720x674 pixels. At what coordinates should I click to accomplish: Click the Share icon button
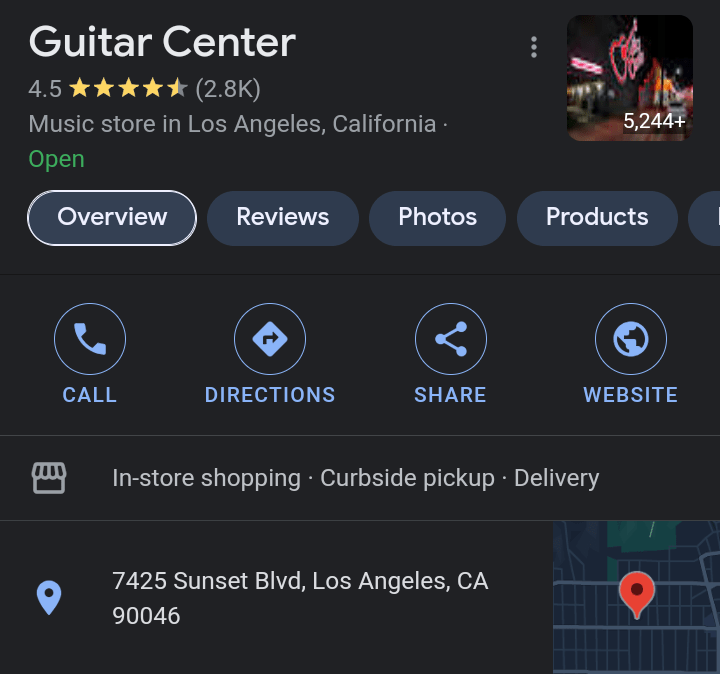click(450, 340)
